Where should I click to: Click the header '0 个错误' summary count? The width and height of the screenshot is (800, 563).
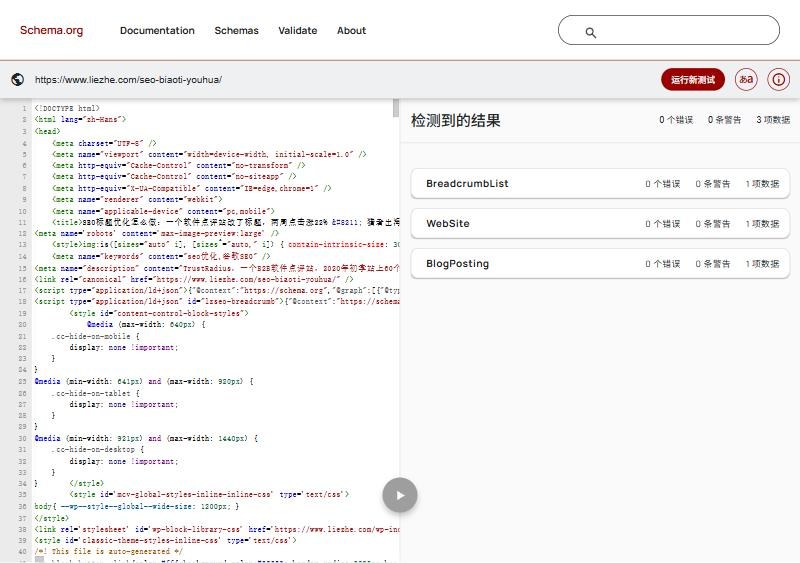tap(676, 120)
